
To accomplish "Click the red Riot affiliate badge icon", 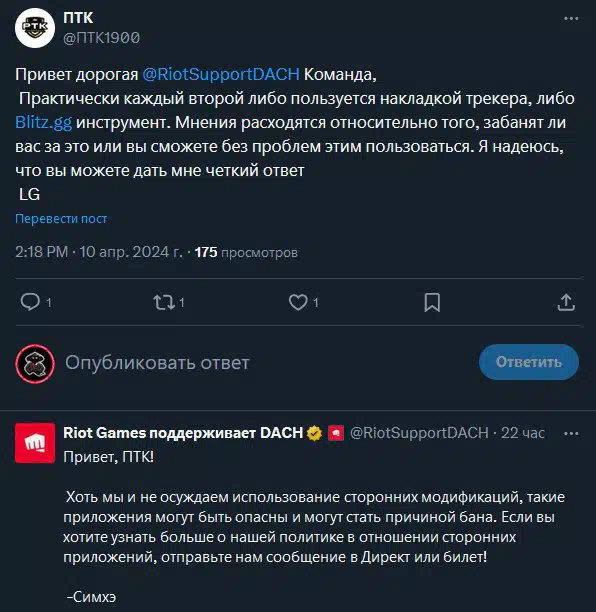I will [x=336, y=433].
